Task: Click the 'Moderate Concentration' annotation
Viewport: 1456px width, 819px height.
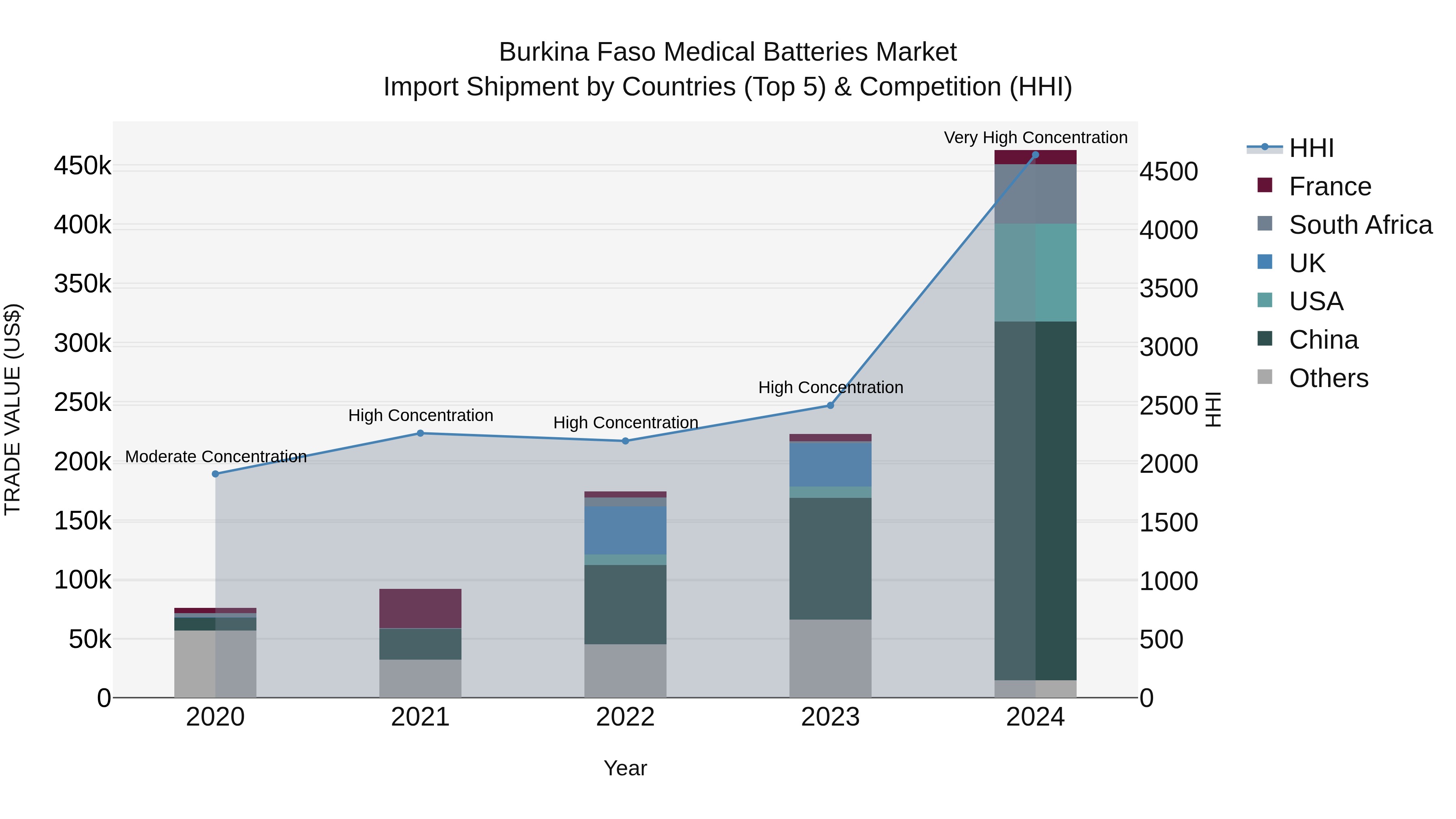Action: click(x=215, y=457)
